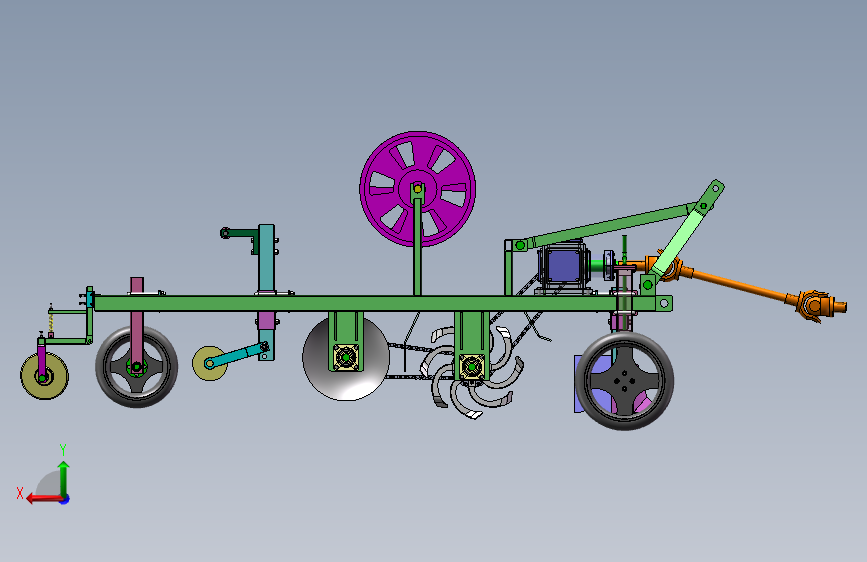
Task: Select the cyan arm holding the olive wheel
Action: coord(237,355)
